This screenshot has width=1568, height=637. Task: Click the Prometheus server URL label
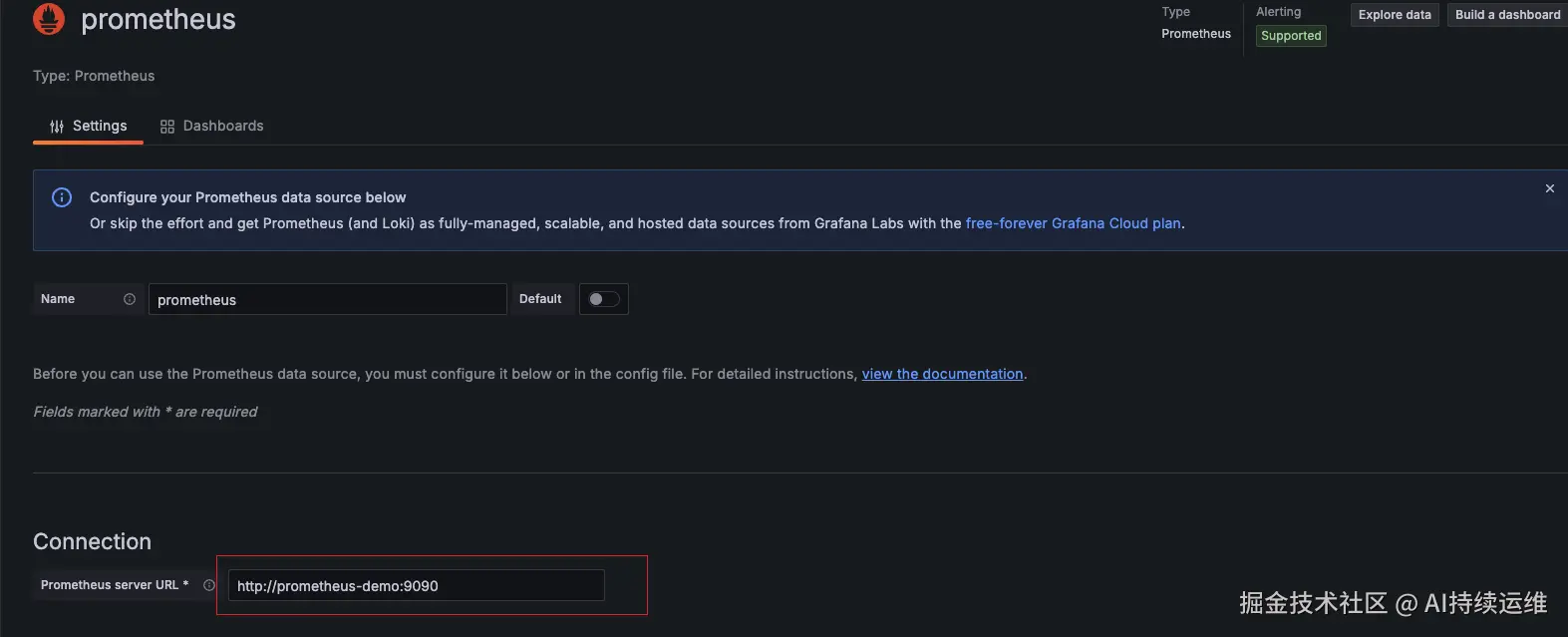[x=115, y=585]
